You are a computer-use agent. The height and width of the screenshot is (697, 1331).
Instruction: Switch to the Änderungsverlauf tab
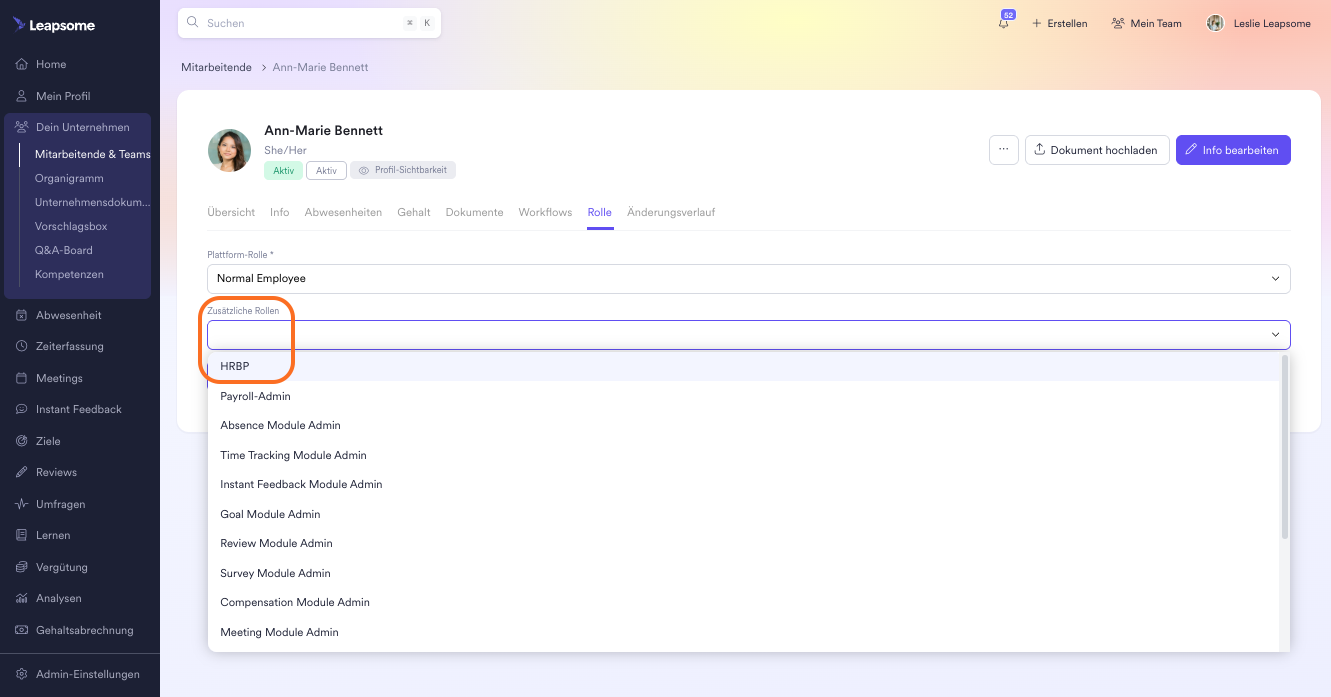coord(670,212)
